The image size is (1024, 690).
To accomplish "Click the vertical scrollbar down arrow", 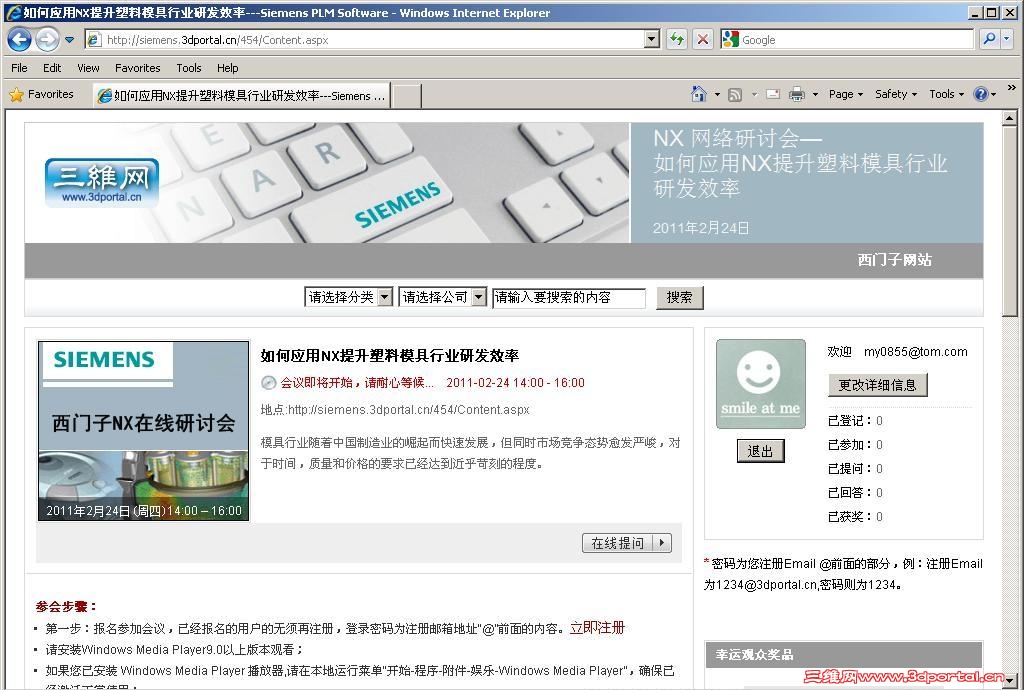I will [1010, 680].
